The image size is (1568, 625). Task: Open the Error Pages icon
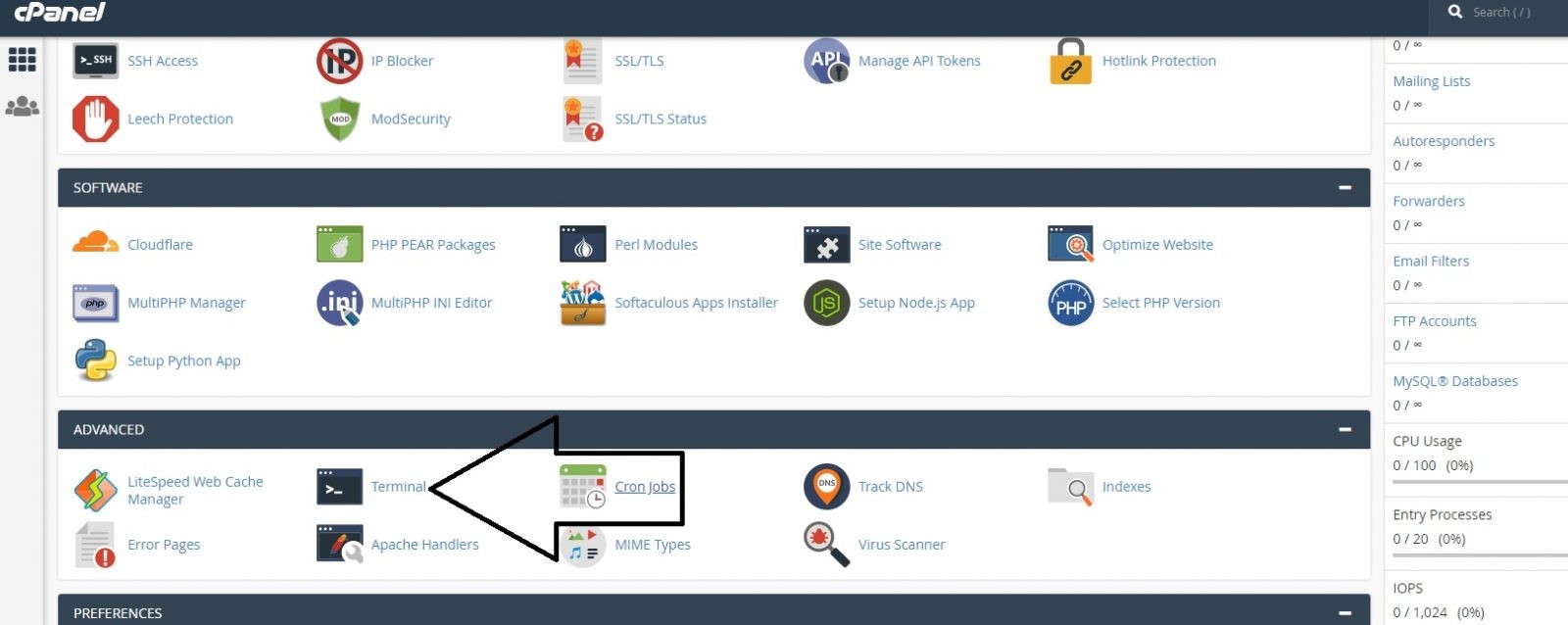95,545
